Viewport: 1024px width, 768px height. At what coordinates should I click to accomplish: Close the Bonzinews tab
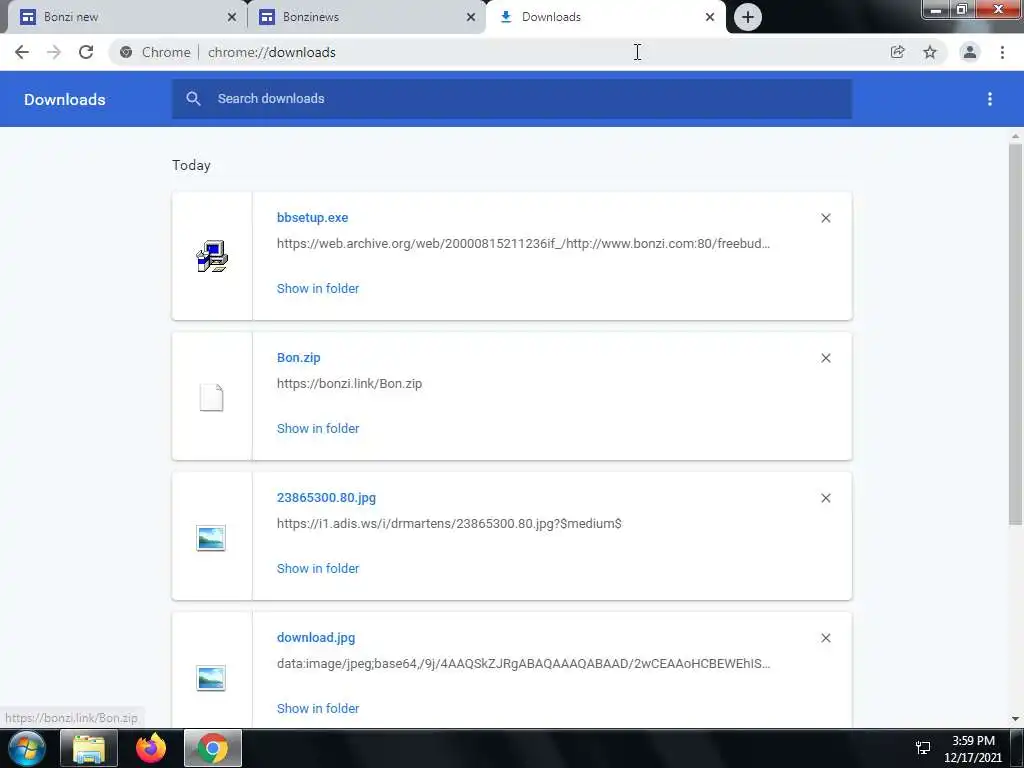coord(471,17)
